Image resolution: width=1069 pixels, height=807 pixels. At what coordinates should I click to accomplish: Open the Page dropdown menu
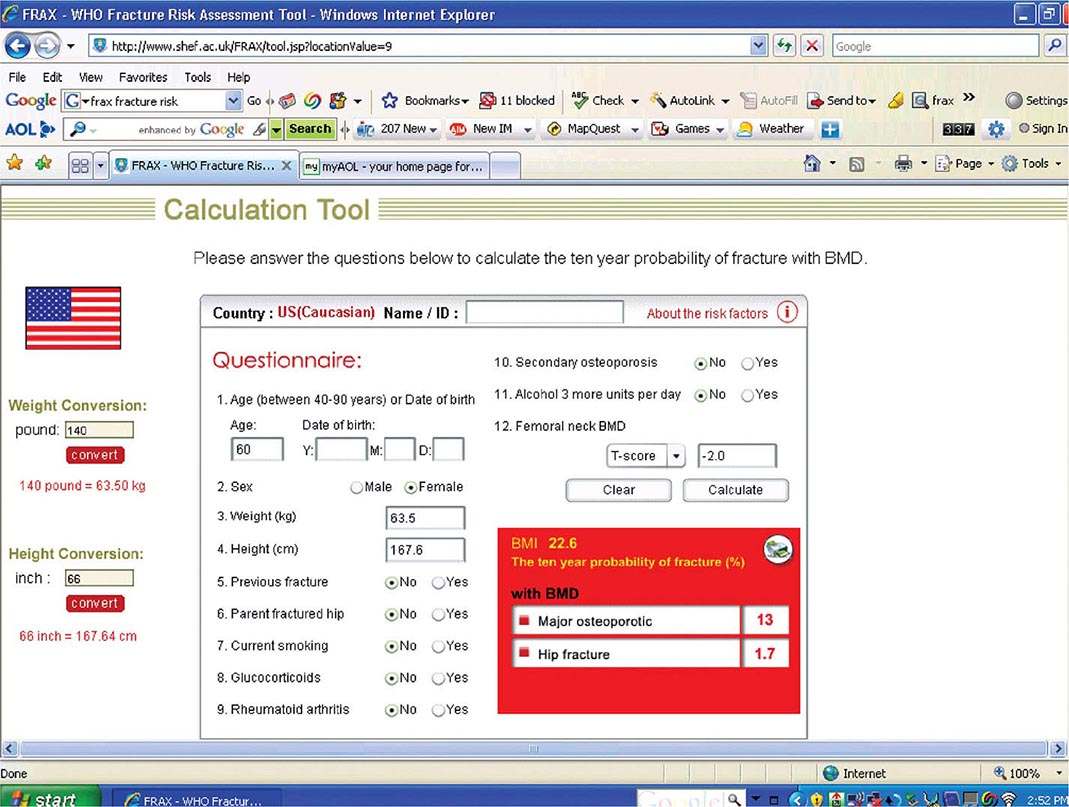(x=966, y=163)
